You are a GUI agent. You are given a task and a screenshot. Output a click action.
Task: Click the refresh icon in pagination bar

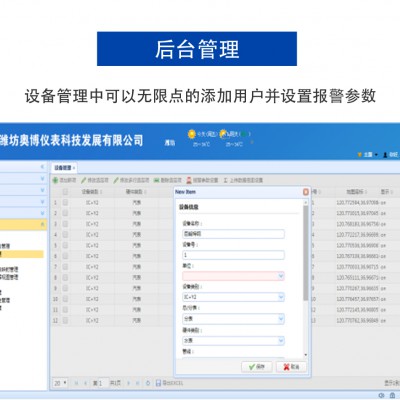148,383
